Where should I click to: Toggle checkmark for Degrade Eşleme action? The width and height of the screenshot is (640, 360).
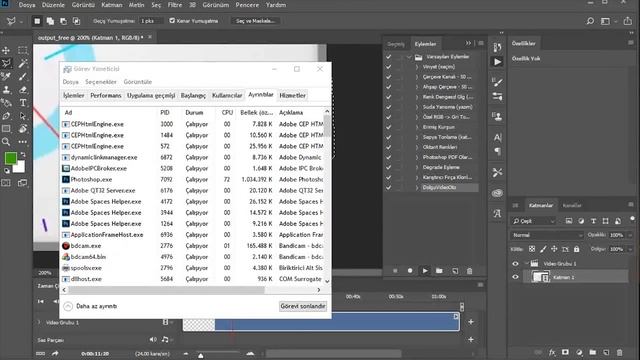tap(389, 167)
